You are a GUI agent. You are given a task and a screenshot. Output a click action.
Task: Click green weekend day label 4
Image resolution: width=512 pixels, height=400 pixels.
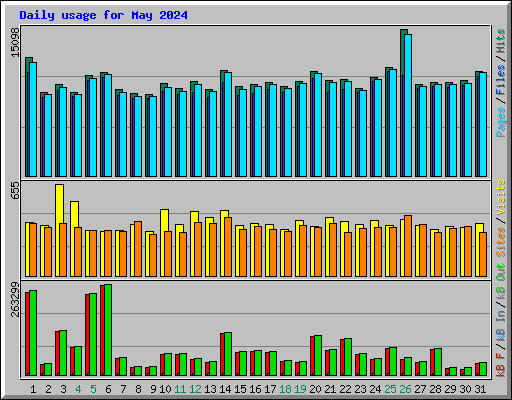pos(78,389)
